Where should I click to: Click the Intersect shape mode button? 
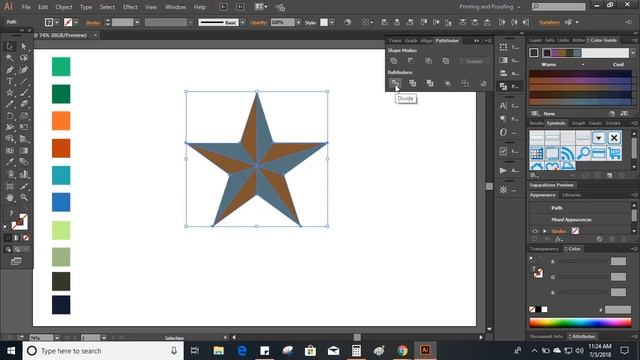(x=428, y=61)
